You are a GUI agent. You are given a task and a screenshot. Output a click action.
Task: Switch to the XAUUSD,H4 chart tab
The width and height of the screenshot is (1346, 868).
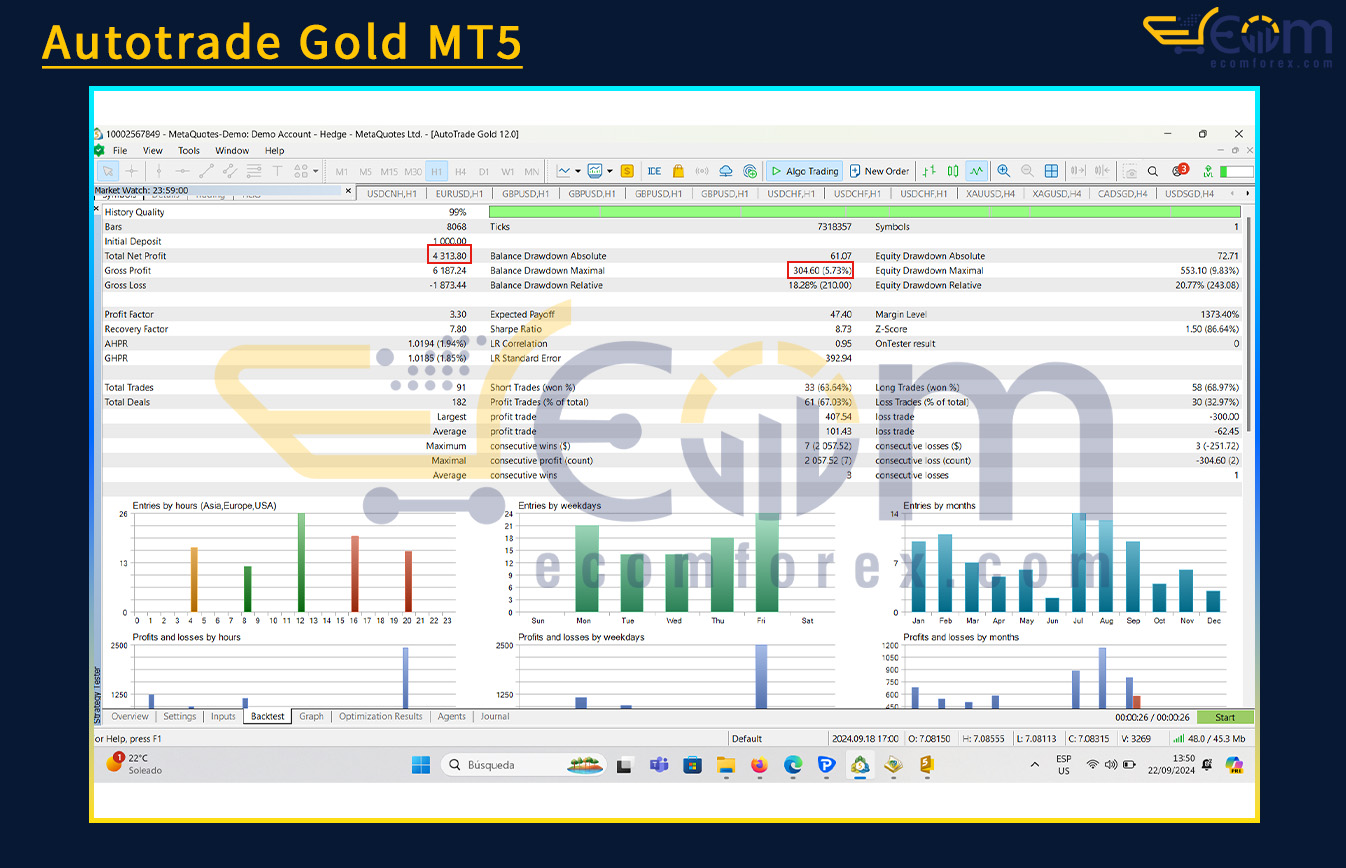990,194
